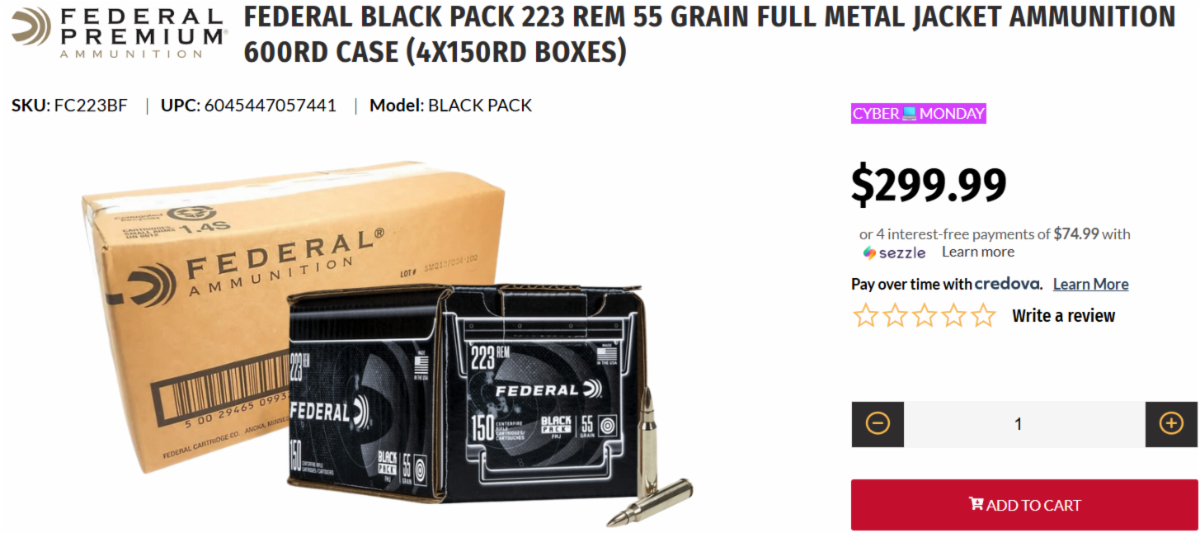Click the fourth review star
The image size is (1200, 533).
(x=955, y=316)
